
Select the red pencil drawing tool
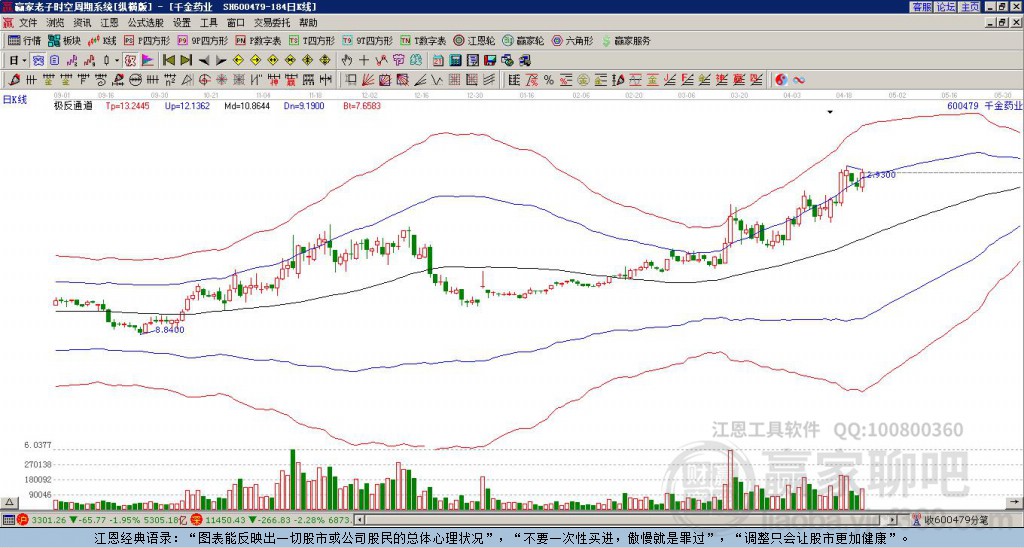pos(14,80)
